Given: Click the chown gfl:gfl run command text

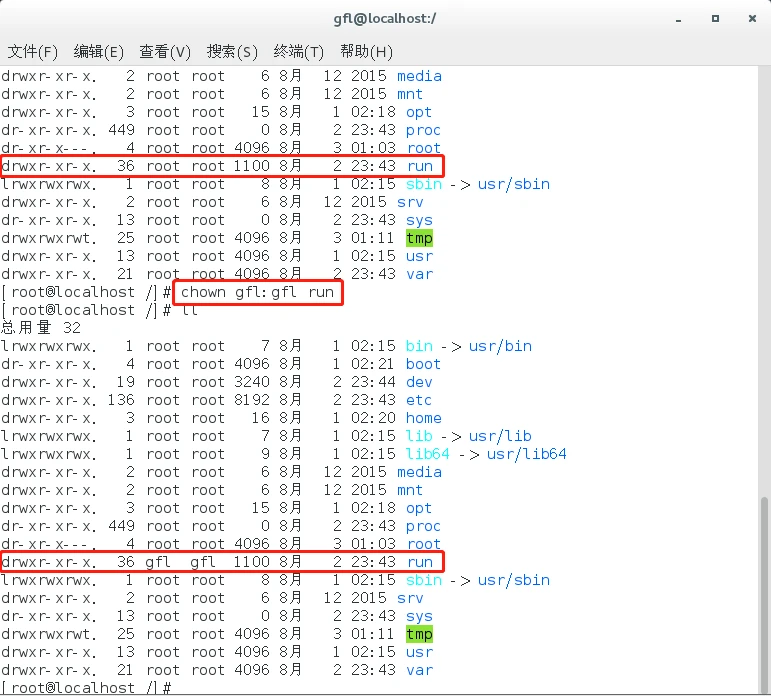Looking at the screenshot, I should pyautogui.click(x=257, y=292).
